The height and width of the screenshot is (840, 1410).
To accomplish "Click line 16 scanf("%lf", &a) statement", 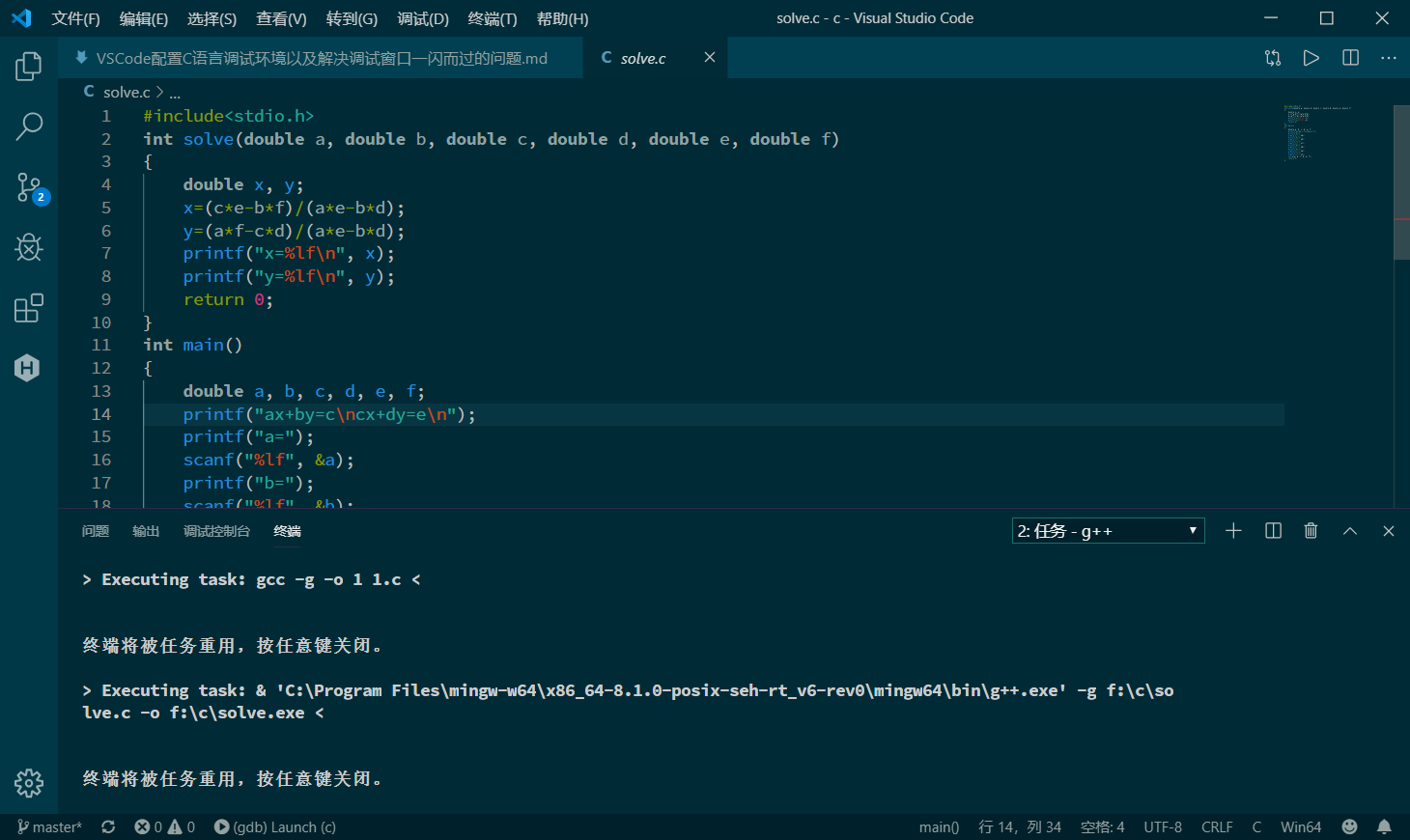I will (x=268, y=460).
